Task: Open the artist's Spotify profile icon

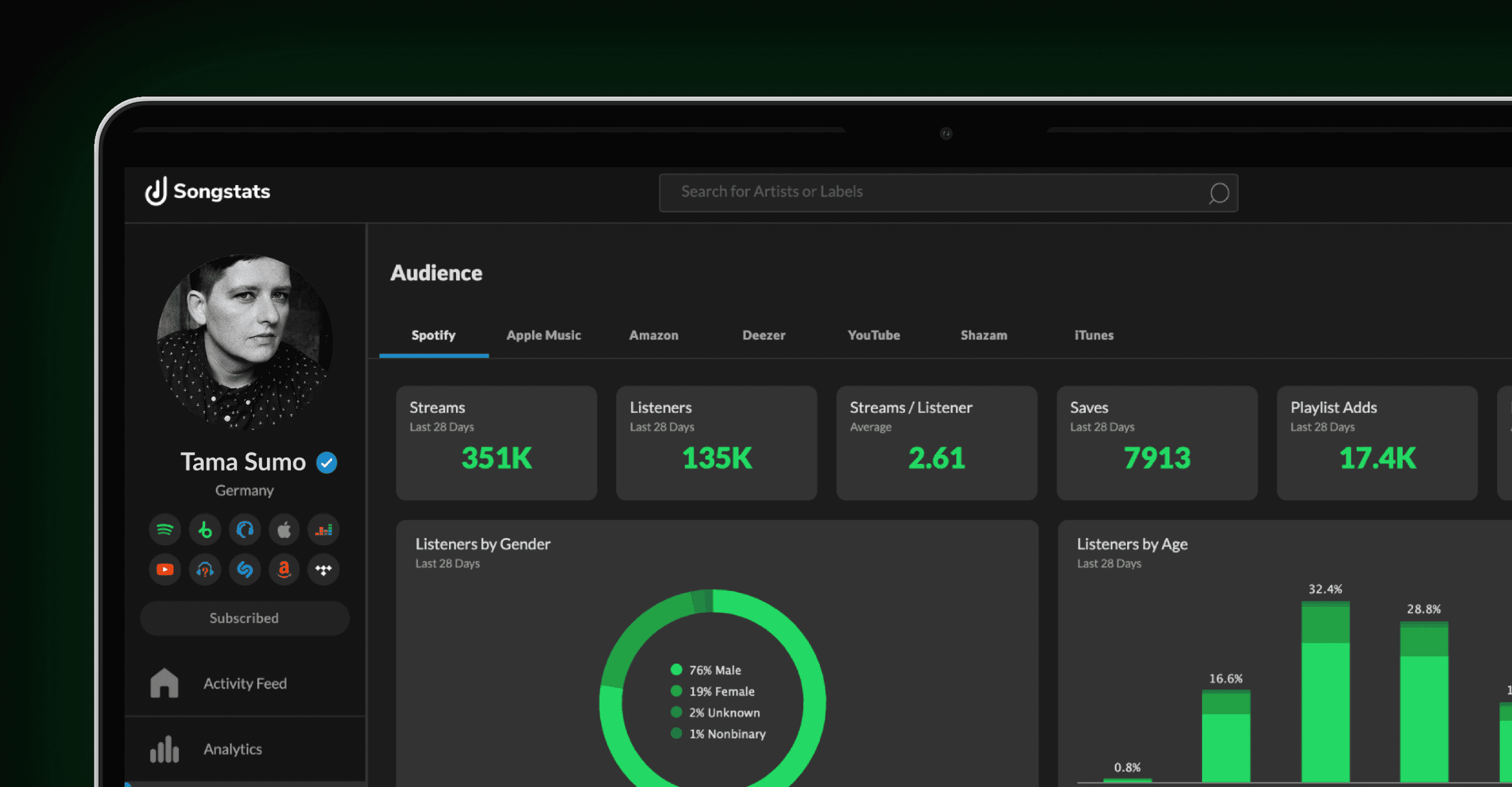Action: point(165,530)
